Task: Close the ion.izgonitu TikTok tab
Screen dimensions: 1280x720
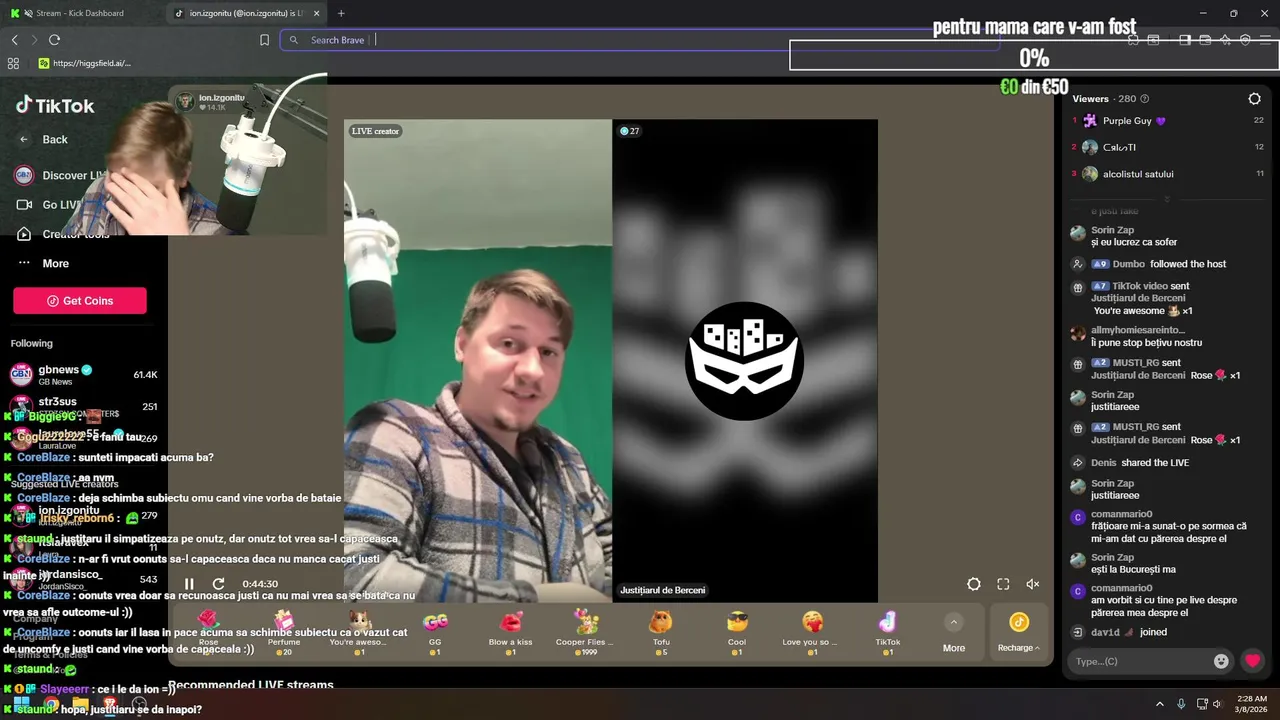Action: coord(316,13)
